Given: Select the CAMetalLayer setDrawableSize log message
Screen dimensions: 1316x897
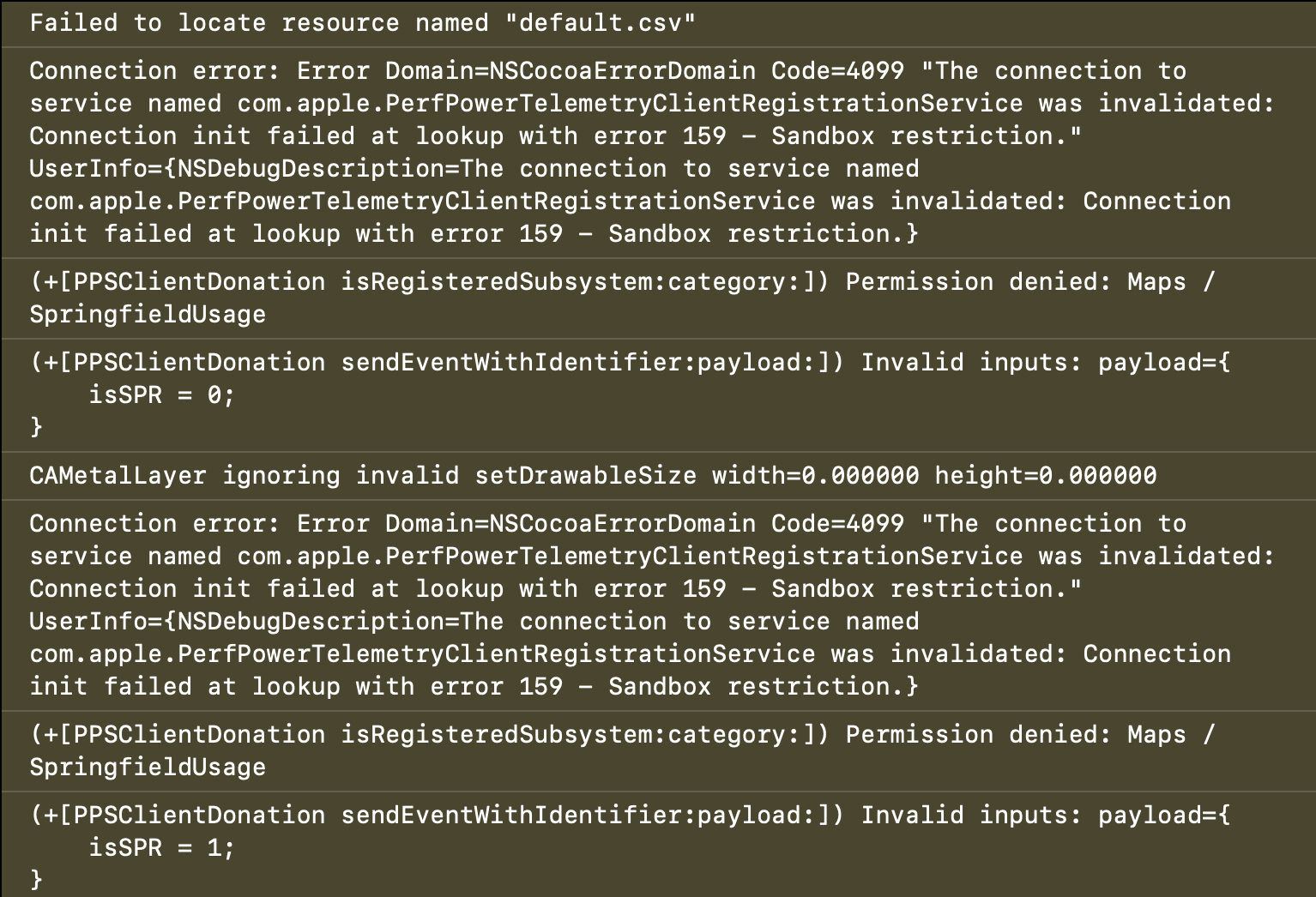Looking at the screenshot, I should pos(592,475).
